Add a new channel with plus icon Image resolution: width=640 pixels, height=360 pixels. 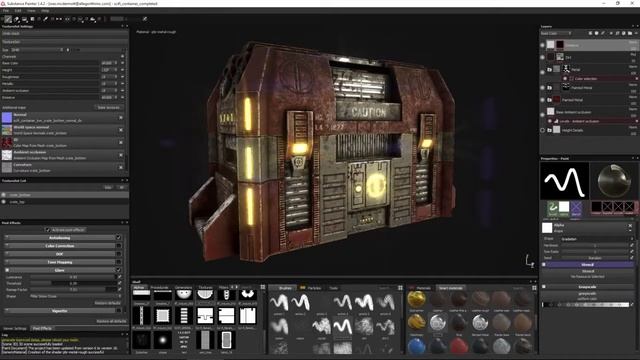tap(122, 56)
